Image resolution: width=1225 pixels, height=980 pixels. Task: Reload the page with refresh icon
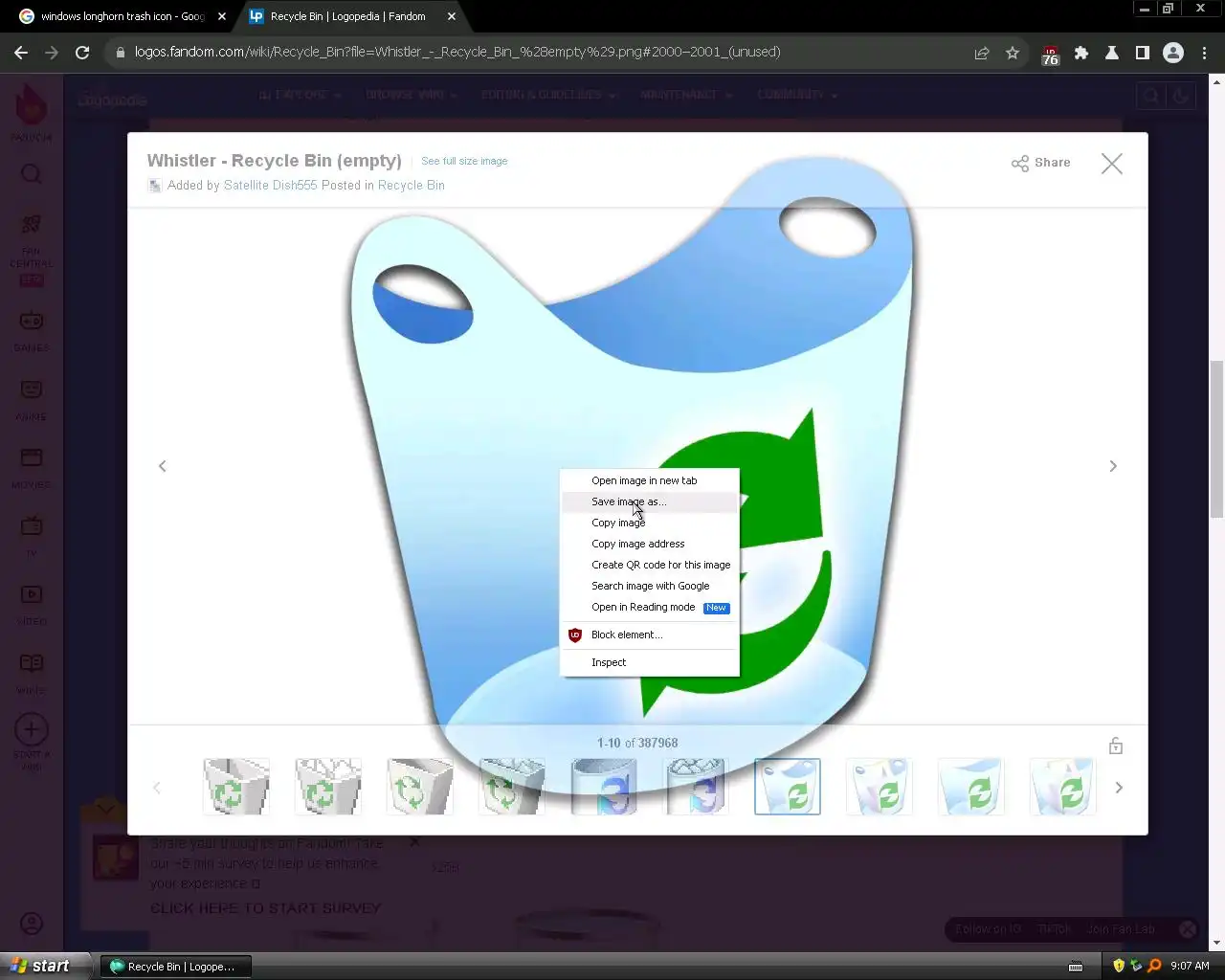click(x=82, y=53)
